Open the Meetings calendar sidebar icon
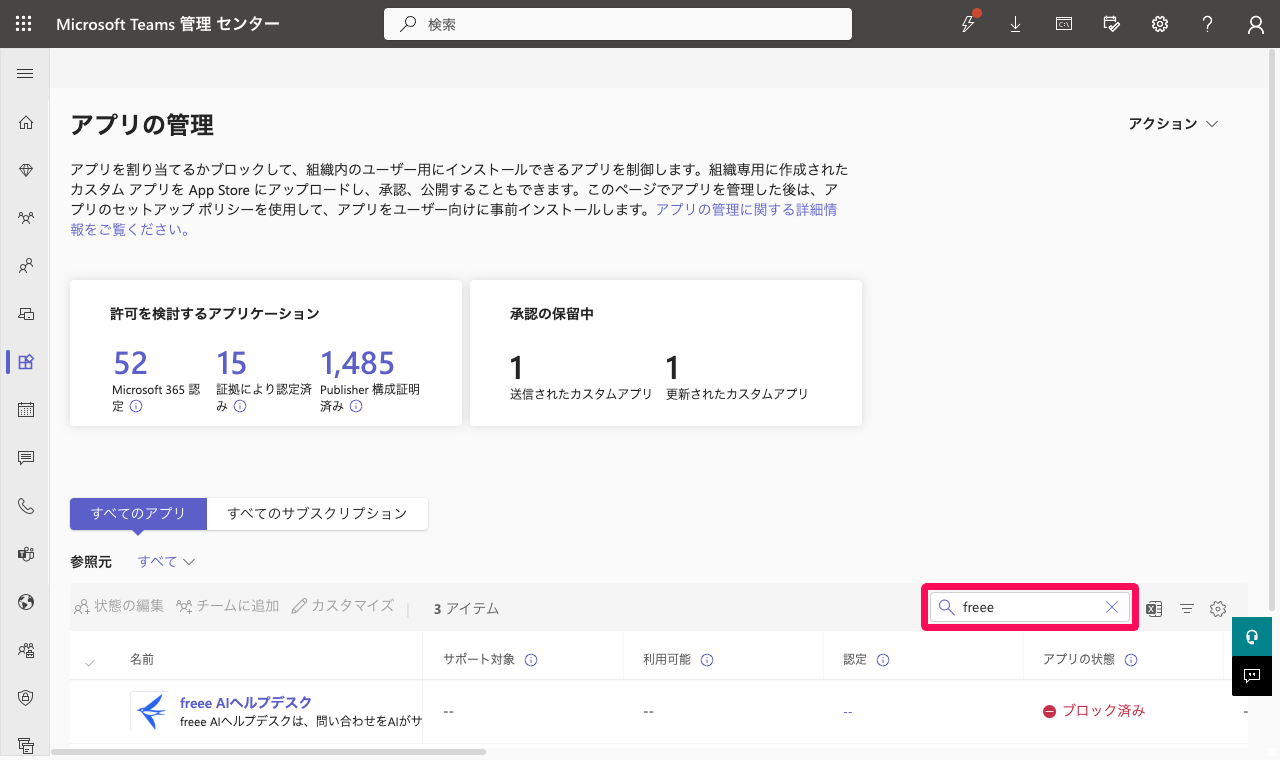 (x=26, y=410)
